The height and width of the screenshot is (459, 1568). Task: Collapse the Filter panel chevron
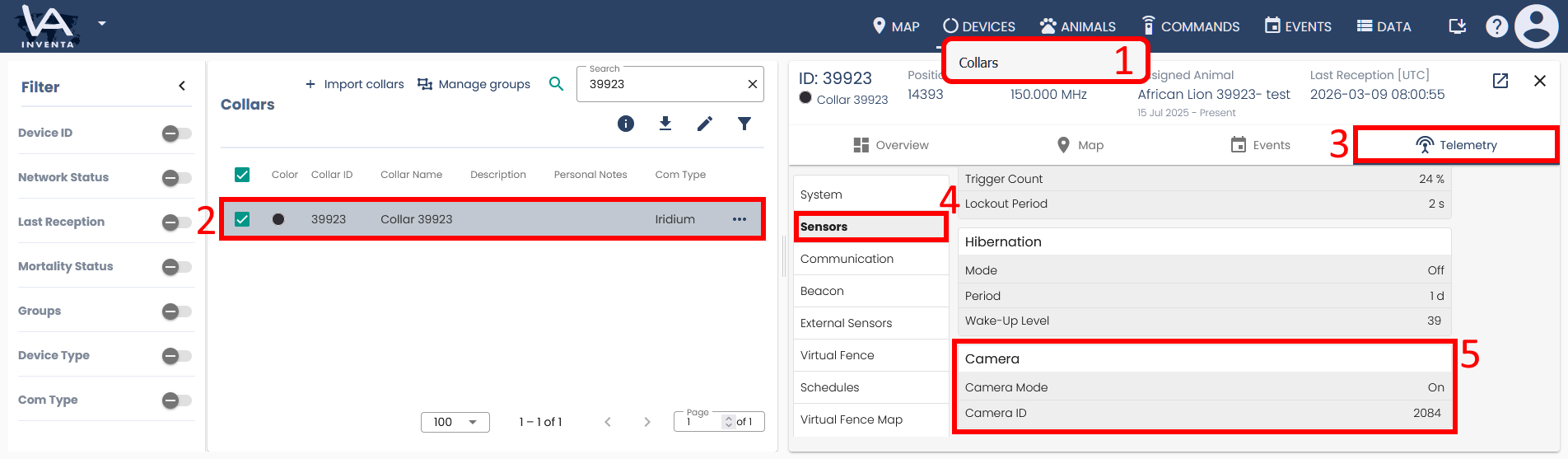(x=182, y=87)
